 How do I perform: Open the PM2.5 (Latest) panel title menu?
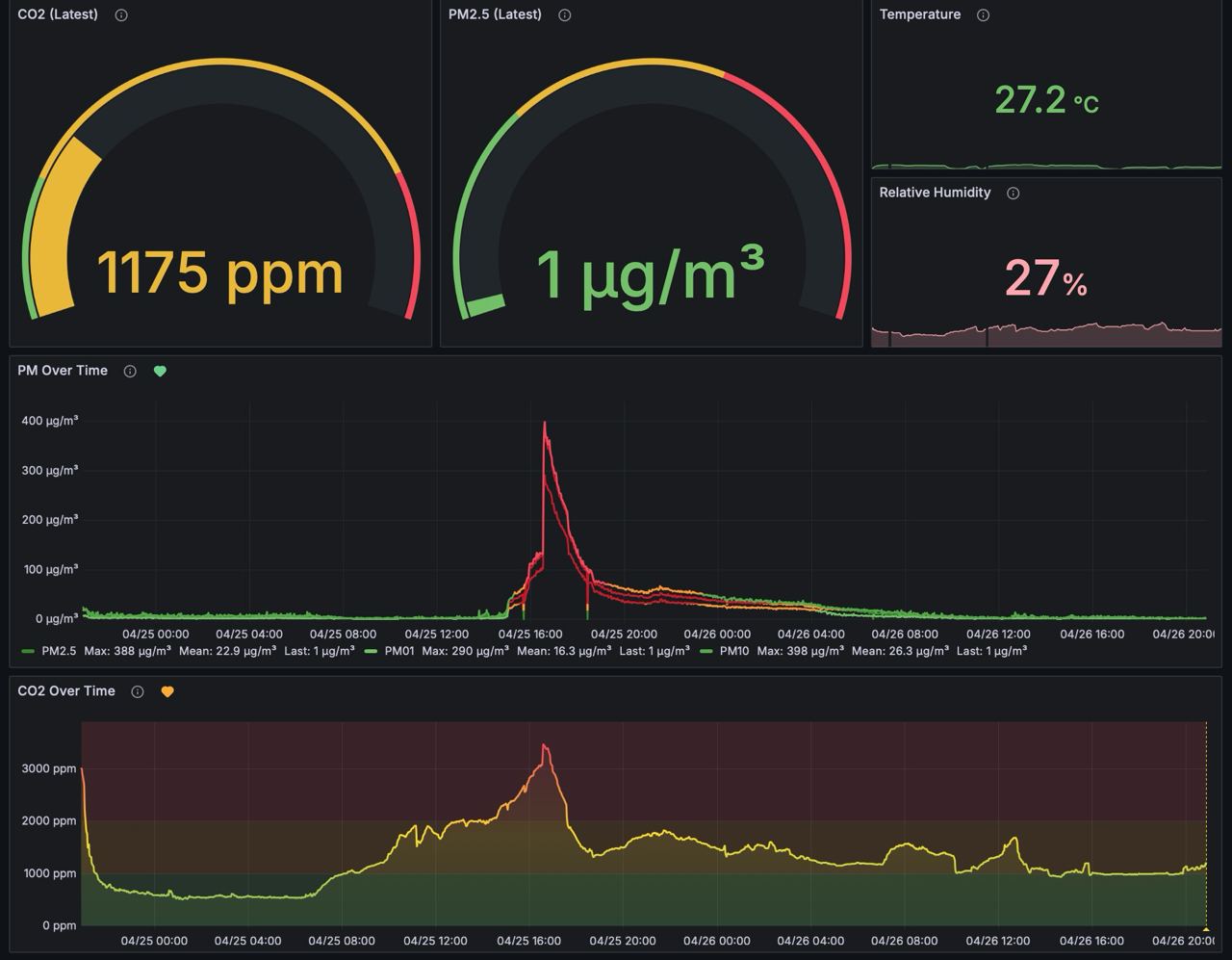(495, 14)
